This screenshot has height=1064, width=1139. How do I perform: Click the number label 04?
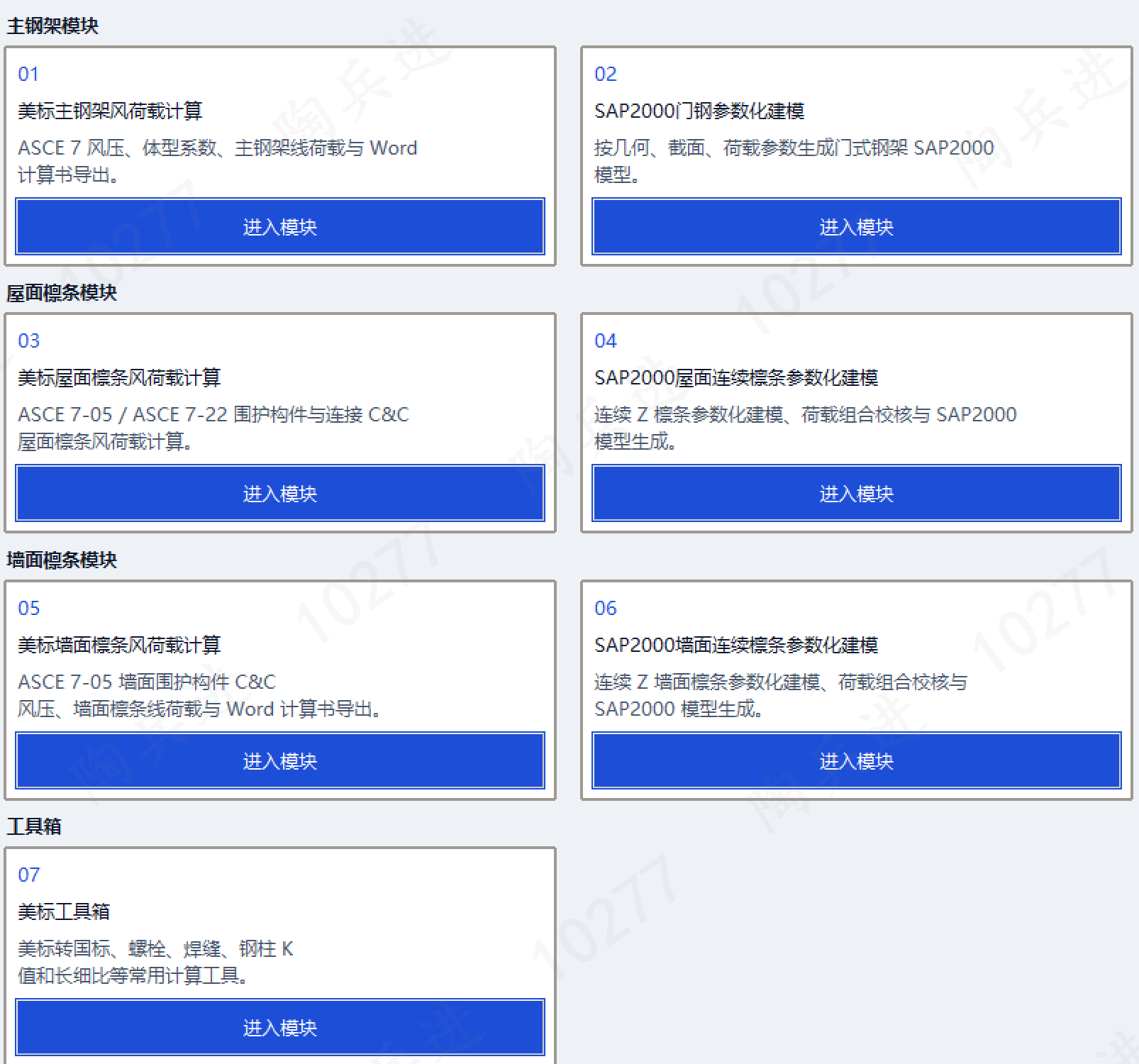tap(606, 341)
